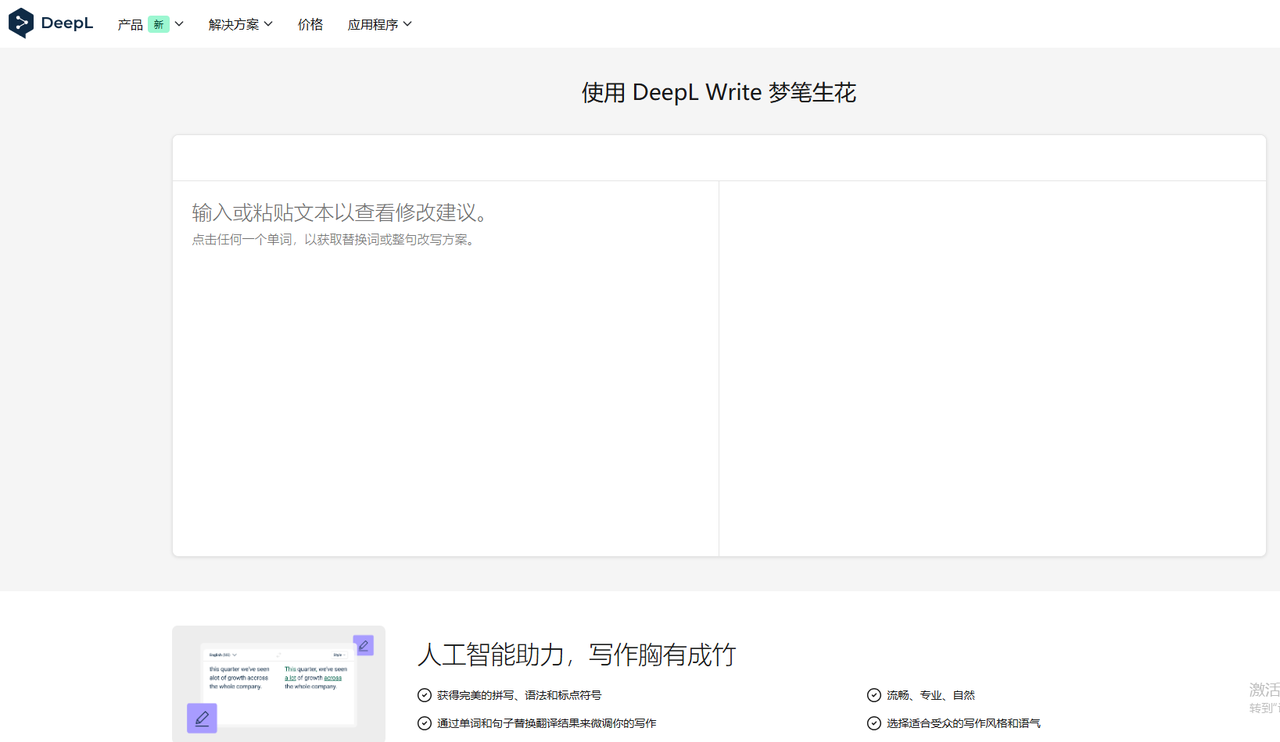Screen dimensions: 1280x742
Task: Click checkmark icon beside 选择适合受众的写作风格
Action: [x=874, y=723]
